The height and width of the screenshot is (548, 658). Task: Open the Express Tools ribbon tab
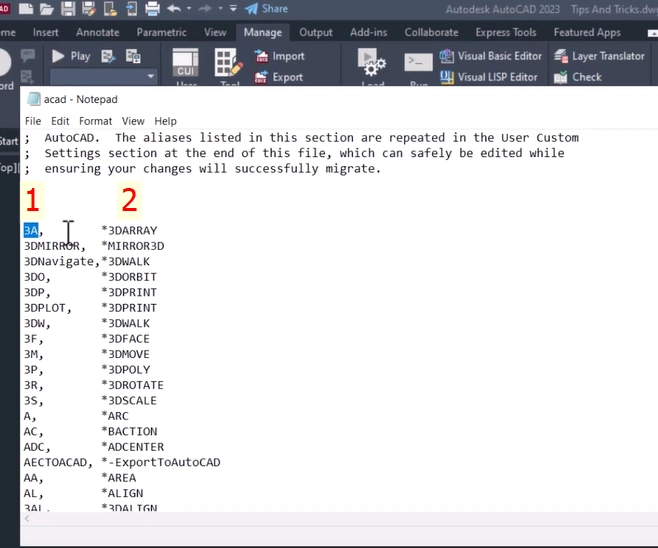tap(506, 32)
